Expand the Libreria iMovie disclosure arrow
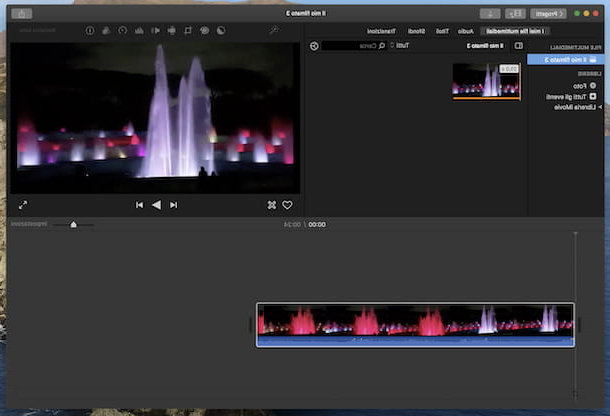This screenshot has height=416, width=610. pos(600,107)
